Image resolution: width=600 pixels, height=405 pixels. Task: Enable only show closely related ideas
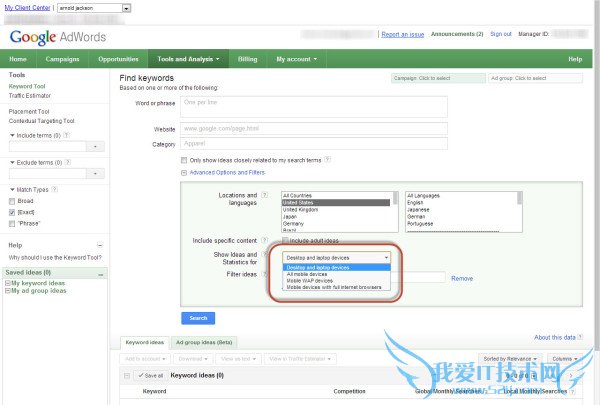point(184,160)
